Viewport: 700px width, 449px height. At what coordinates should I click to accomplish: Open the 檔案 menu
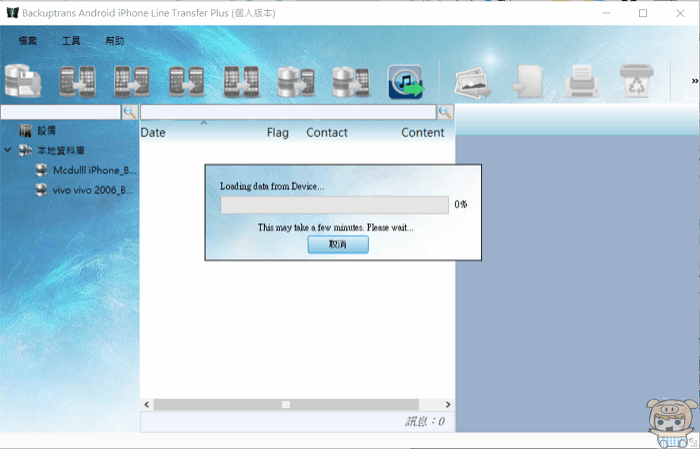pos(28,41)
